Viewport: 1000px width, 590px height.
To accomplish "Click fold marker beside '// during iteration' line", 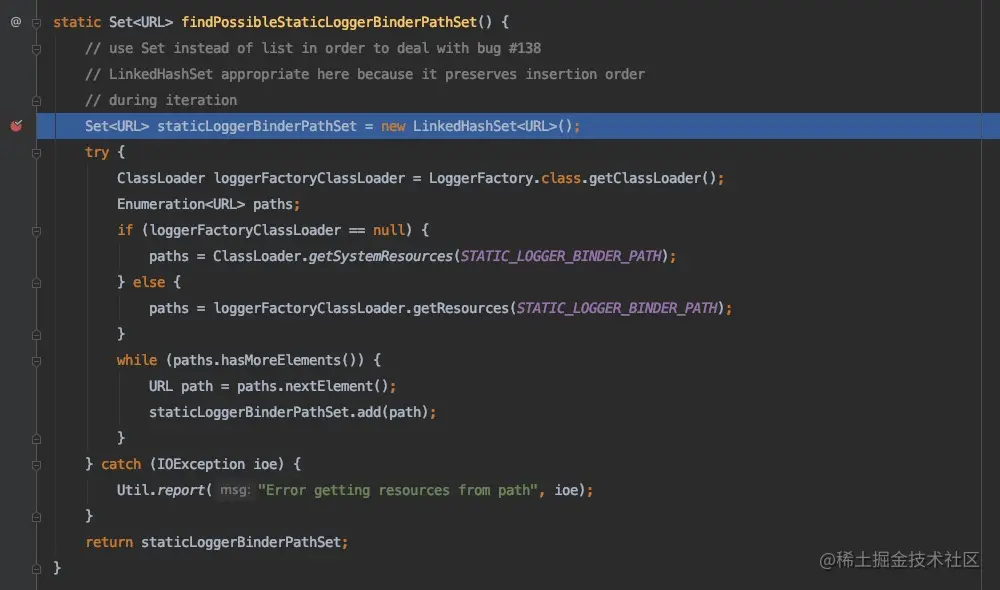I will (x=36, y=101).
